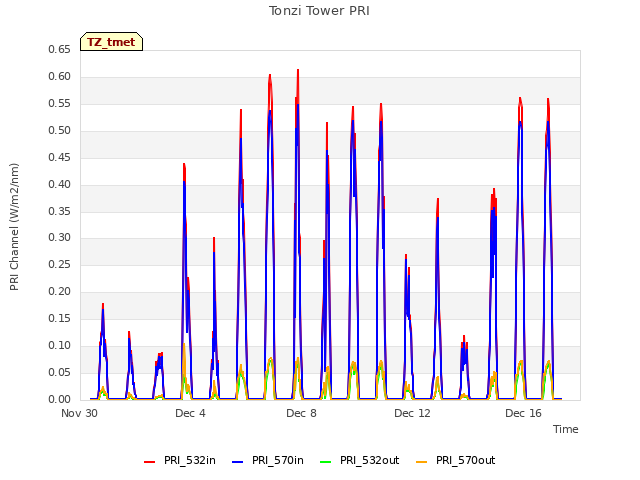The height and width of the screenshot is (480, 640).
Task: Click the red PRI_532in legend swatch
Action: [149, 462]
